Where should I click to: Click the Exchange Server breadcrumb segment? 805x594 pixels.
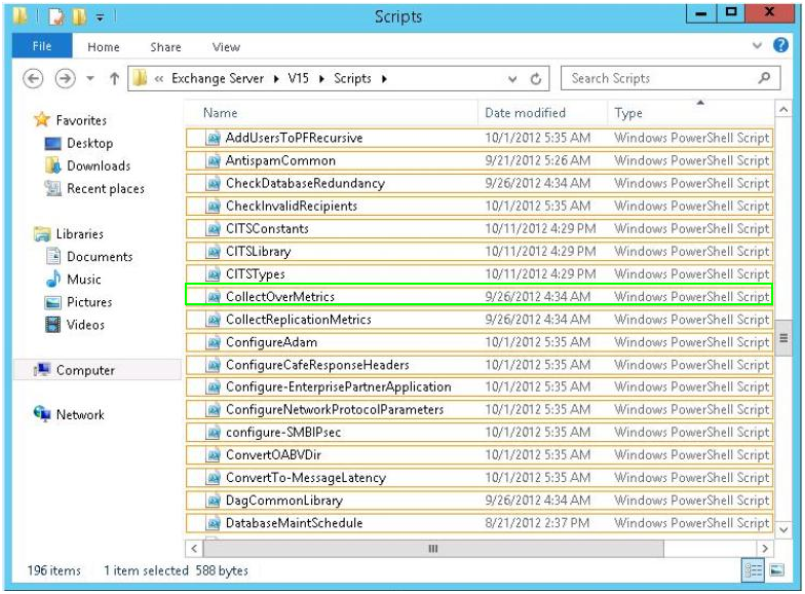[217, 79]
